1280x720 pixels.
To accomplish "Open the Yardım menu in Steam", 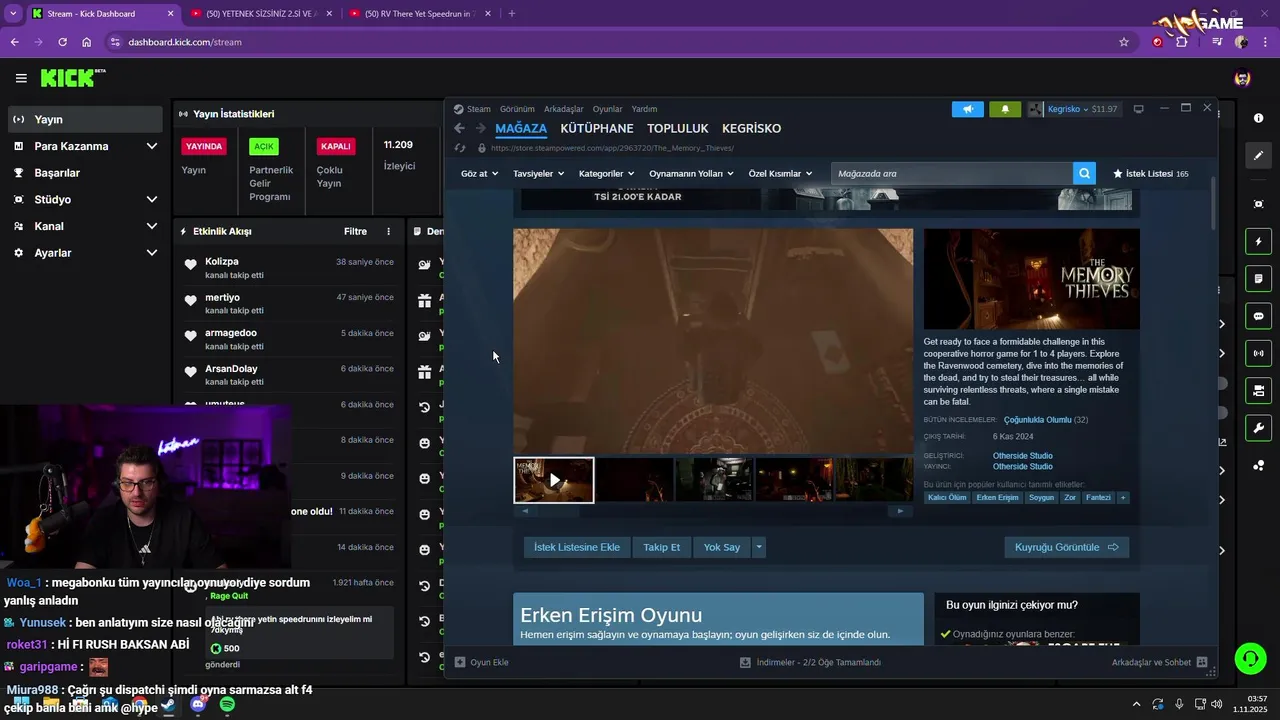I will pyautogui.click(x=644, y=109).
